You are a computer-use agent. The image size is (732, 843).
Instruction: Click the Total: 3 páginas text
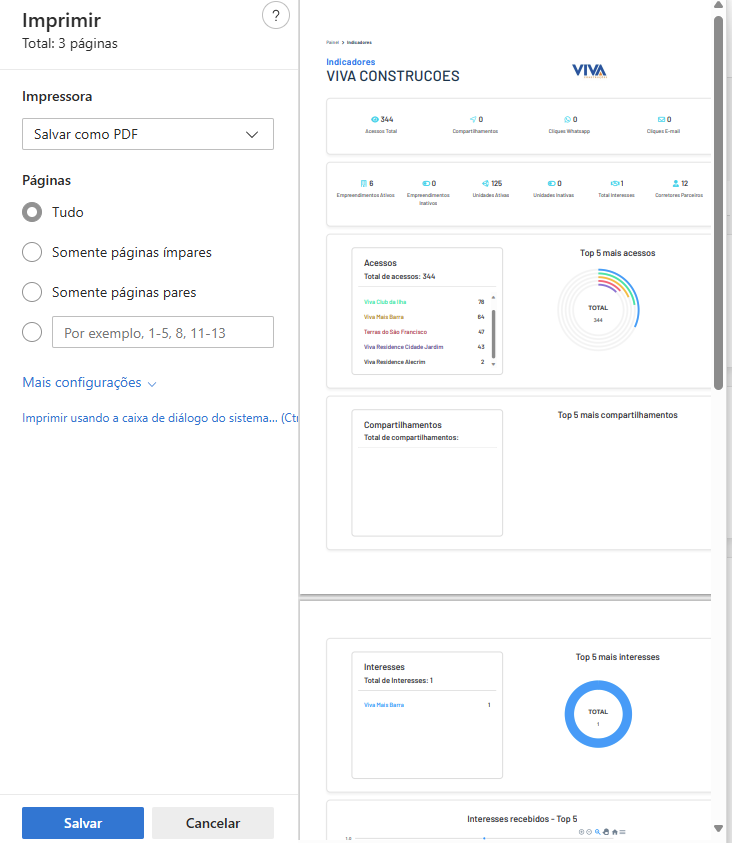coord(70,44)
